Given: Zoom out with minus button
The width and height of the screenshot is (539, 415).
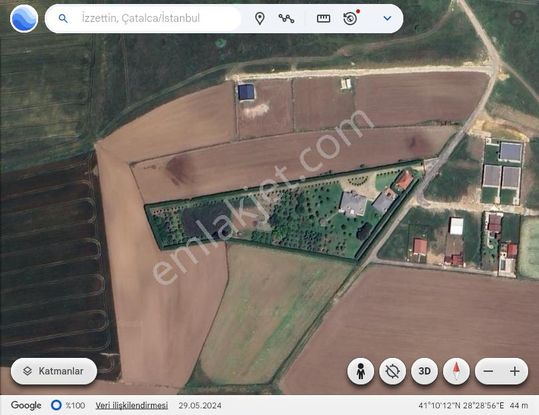Looking at the screenshot, I should pos(488,371).
